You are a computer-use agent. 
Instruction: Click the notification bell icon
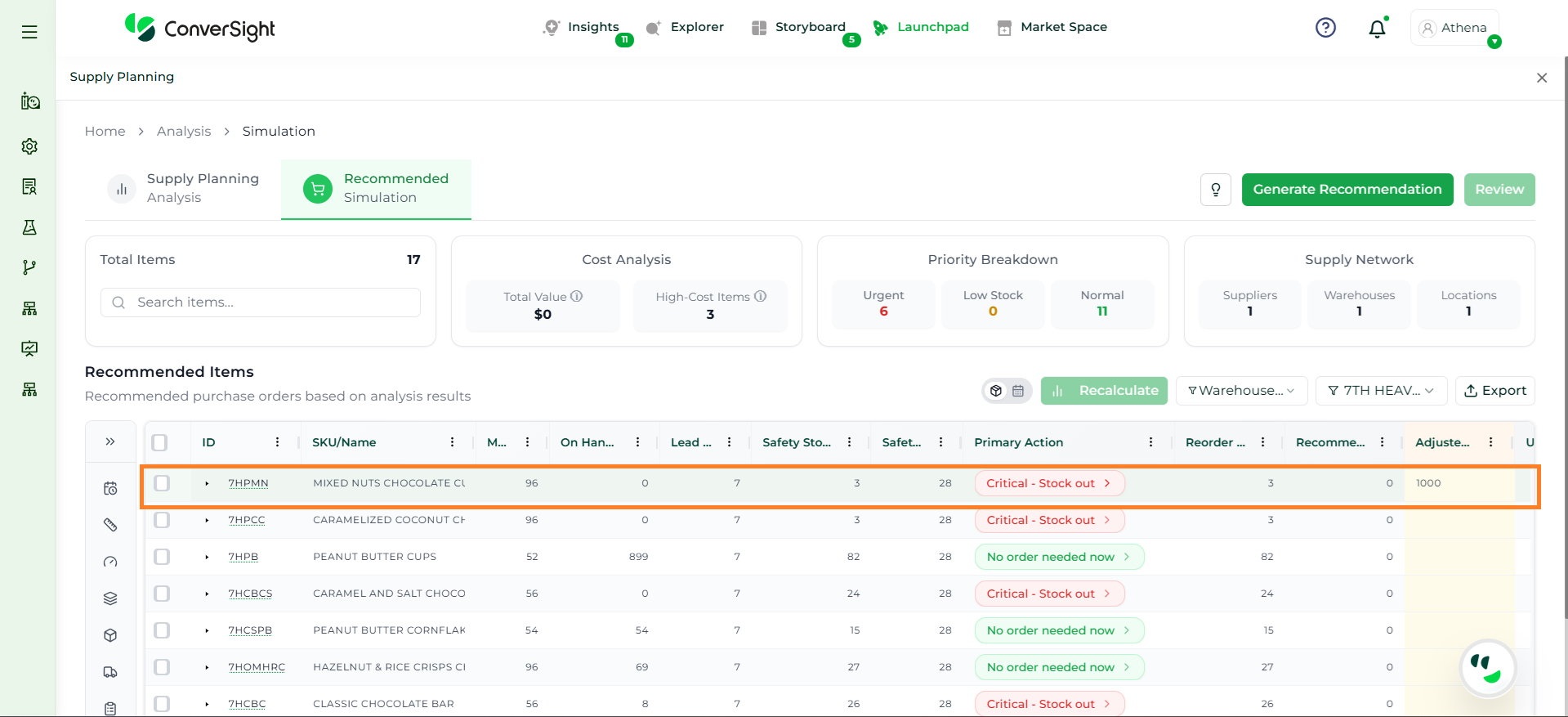coord(1377,29)
